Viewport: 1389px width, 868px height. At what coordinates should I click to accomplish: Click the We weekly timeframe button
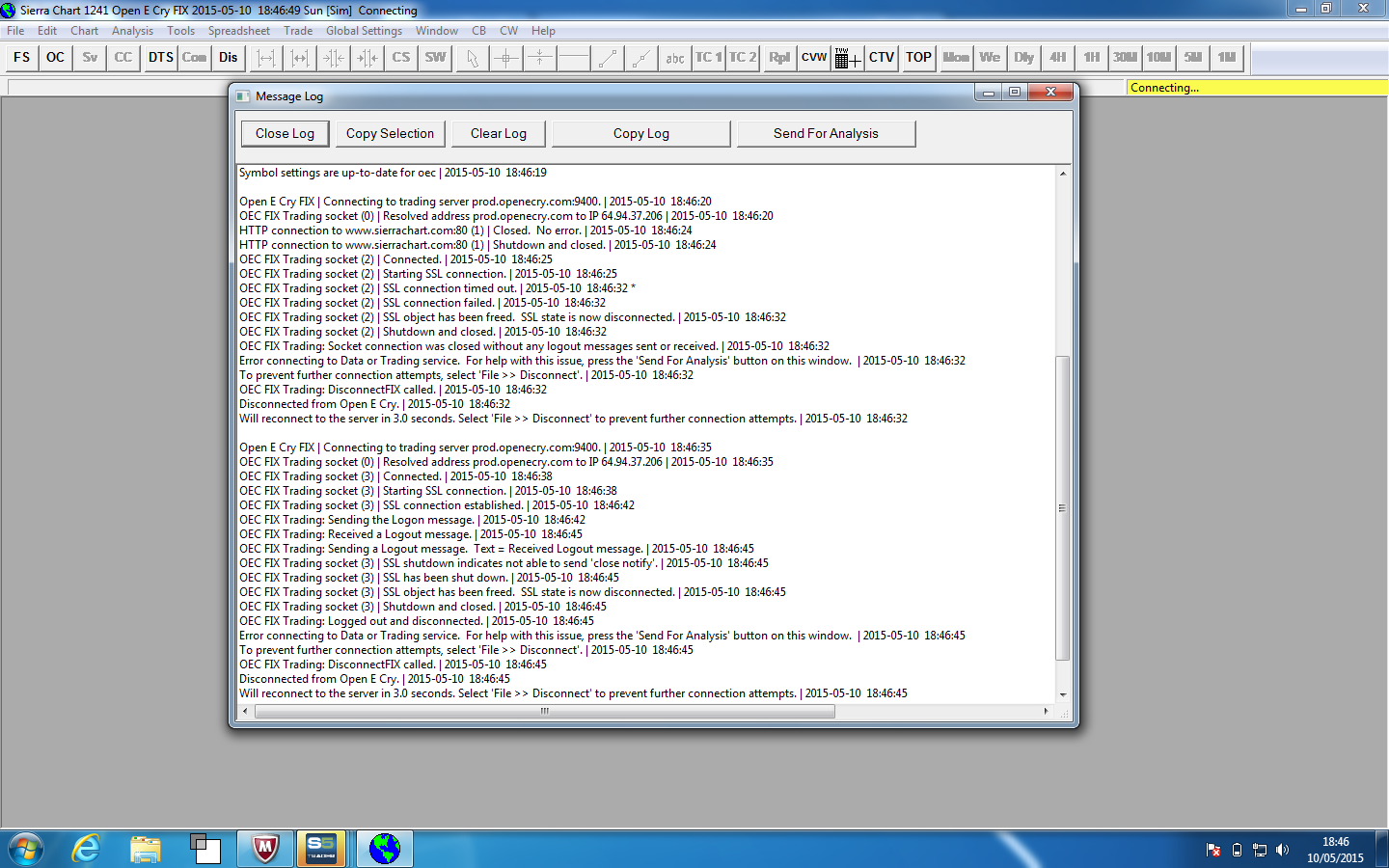coord(990,58)
